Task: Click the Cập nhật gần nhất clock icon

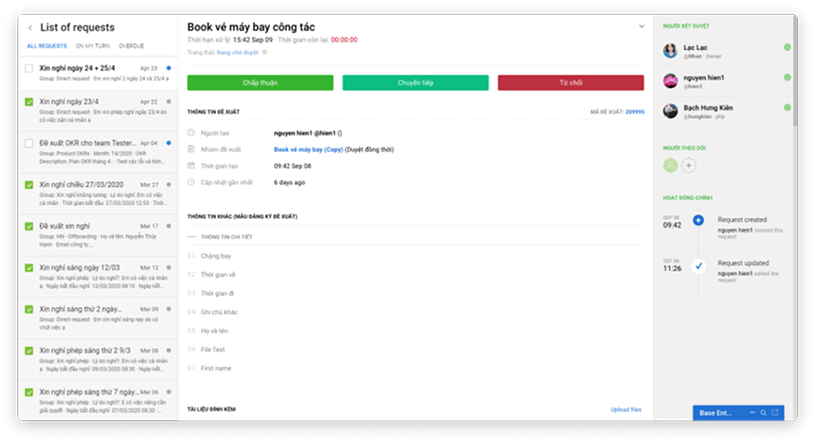Action: click(x=191, y=182)
